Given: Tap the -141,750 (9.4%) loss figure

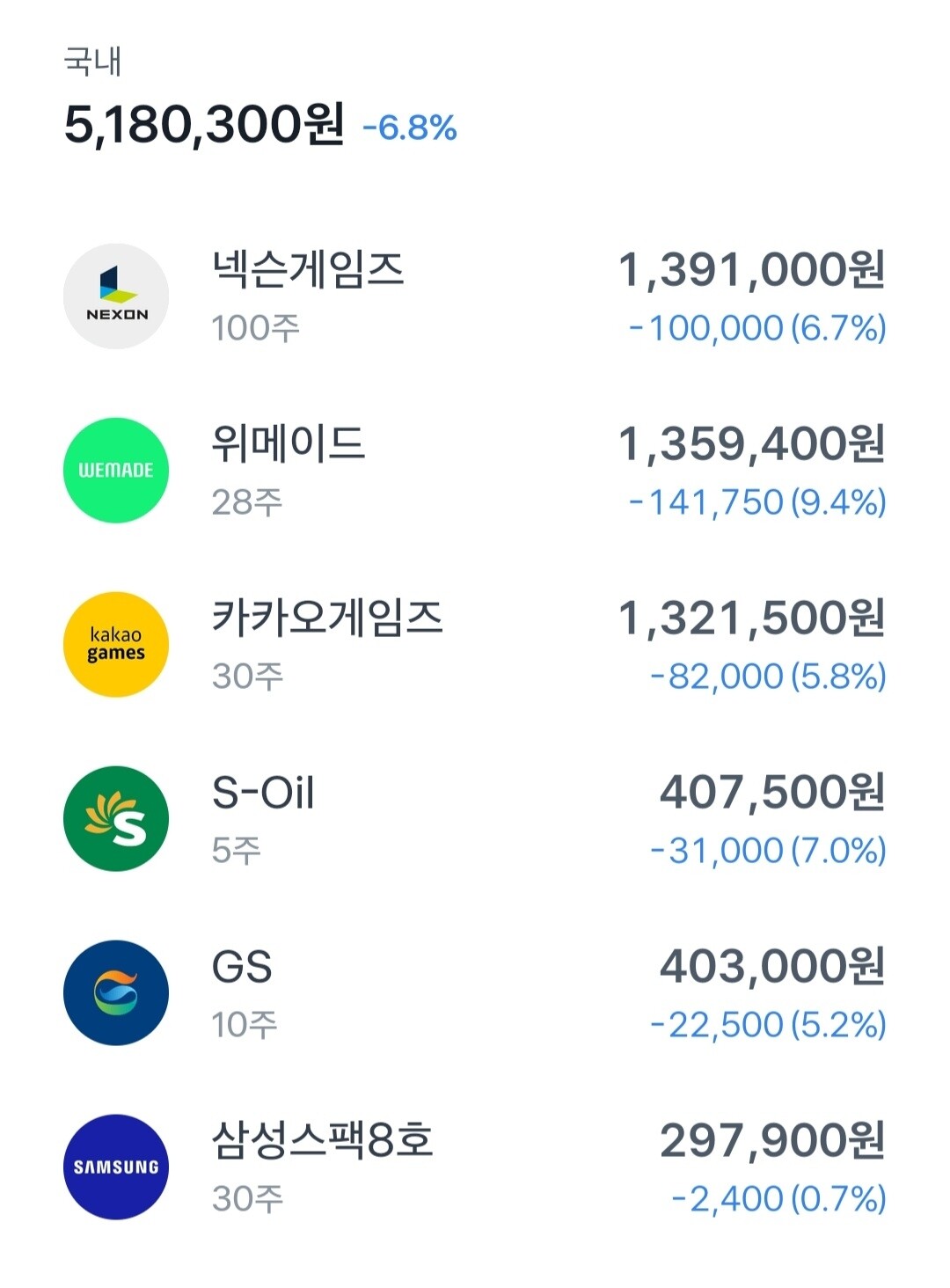Looking at the screenshot, I should [757, 502].
